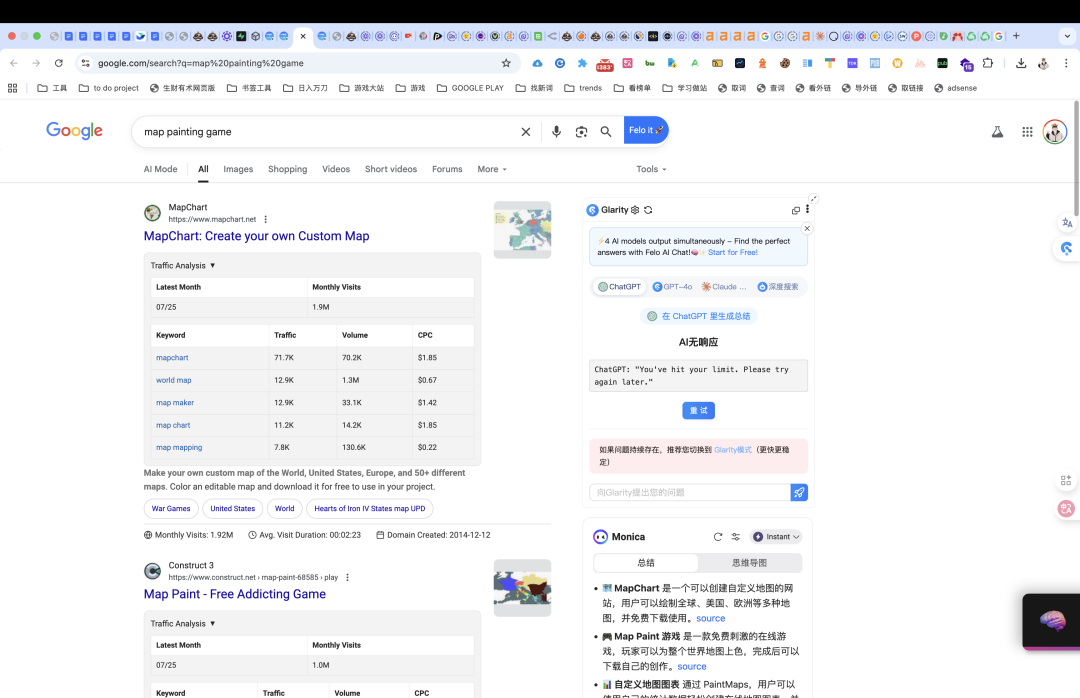Start voice search with the microphone icon
Screen dimensions: 1080x698
click(x=556, y=132)
